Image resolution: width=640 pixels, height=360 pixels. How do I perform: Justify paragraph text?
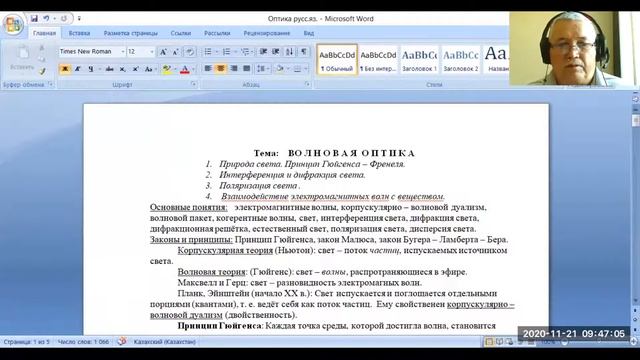pyautogui.click(x=247, y=69)
